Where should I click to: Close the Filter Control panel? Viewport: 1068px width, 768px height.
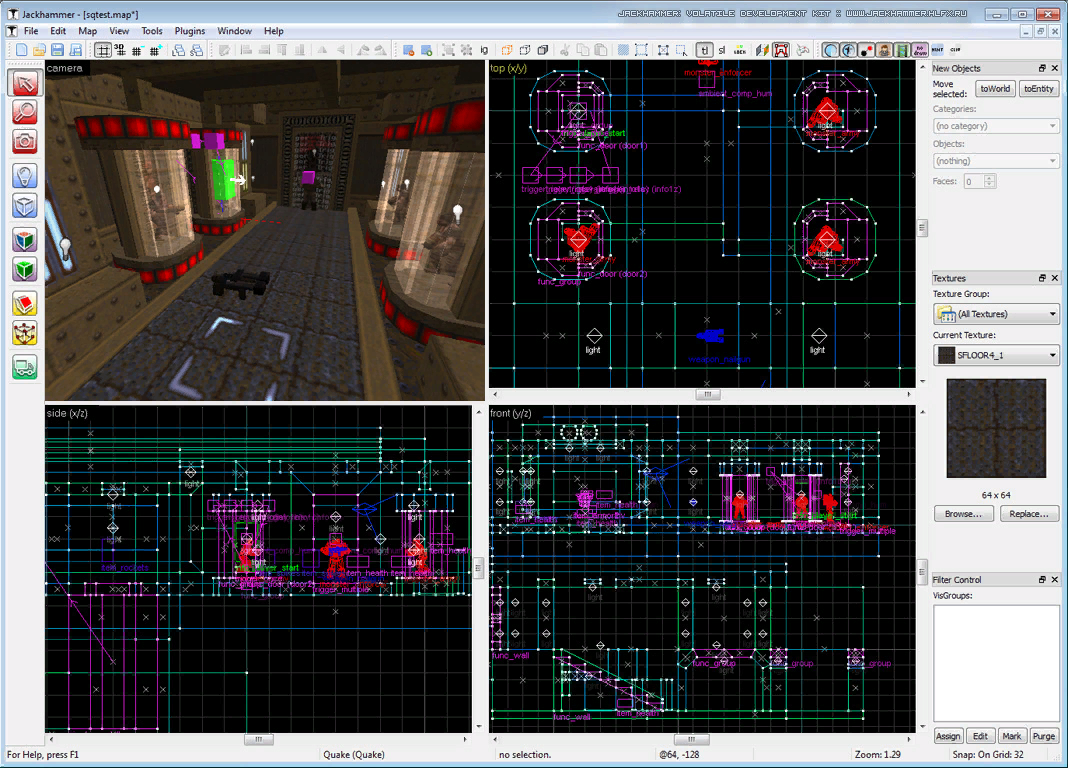(x=1055, y=579)
